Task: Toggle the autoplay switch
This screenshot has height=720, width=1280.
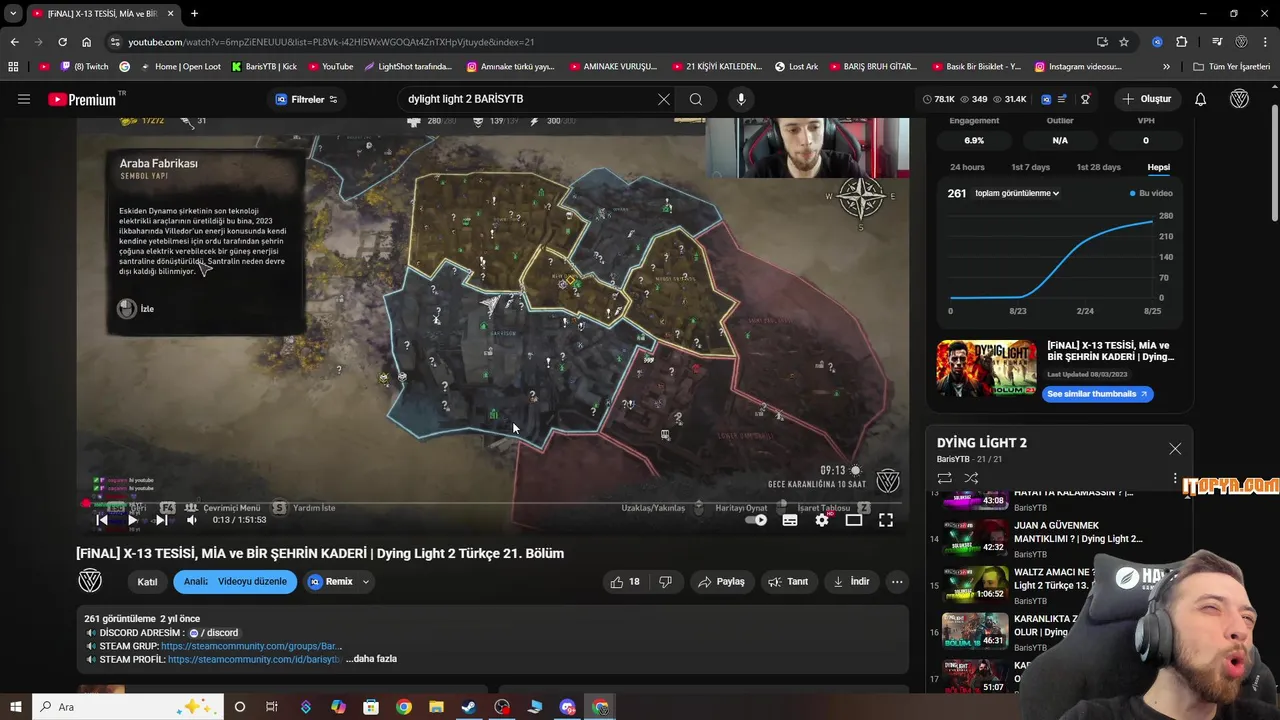Action: (x=757, y=520)
